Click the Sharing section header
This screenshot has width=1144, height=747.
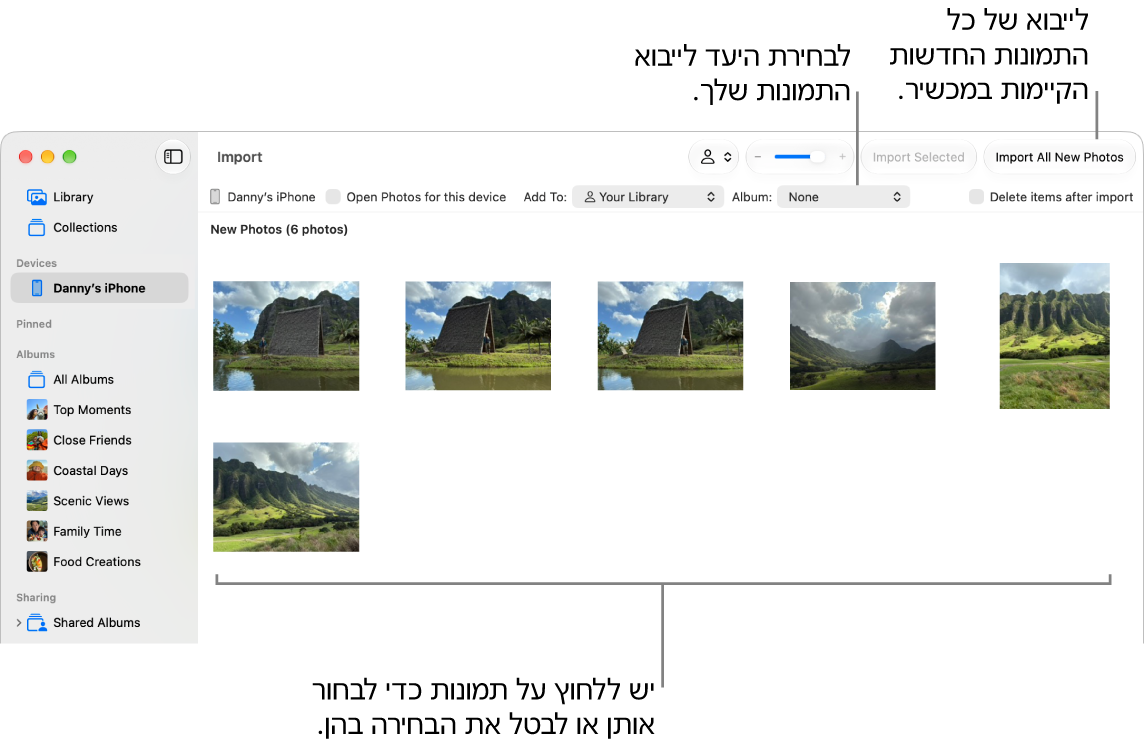point(36,597)
